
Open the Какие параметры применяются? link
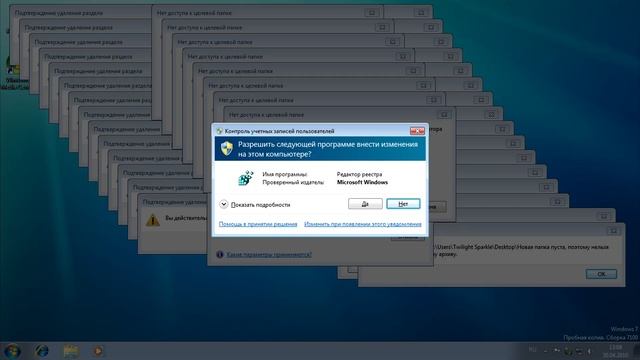click(269, 255)
